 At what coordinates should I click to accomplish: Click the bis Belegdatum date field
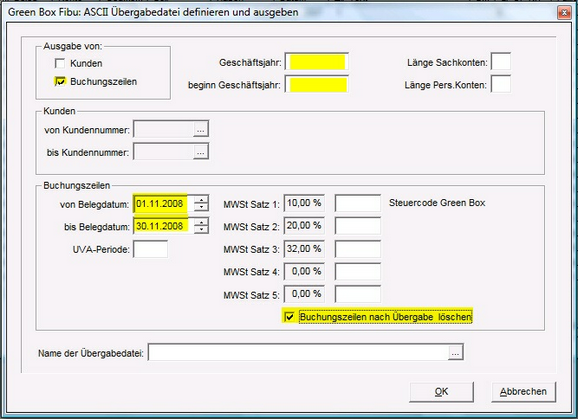pos(163,226)
